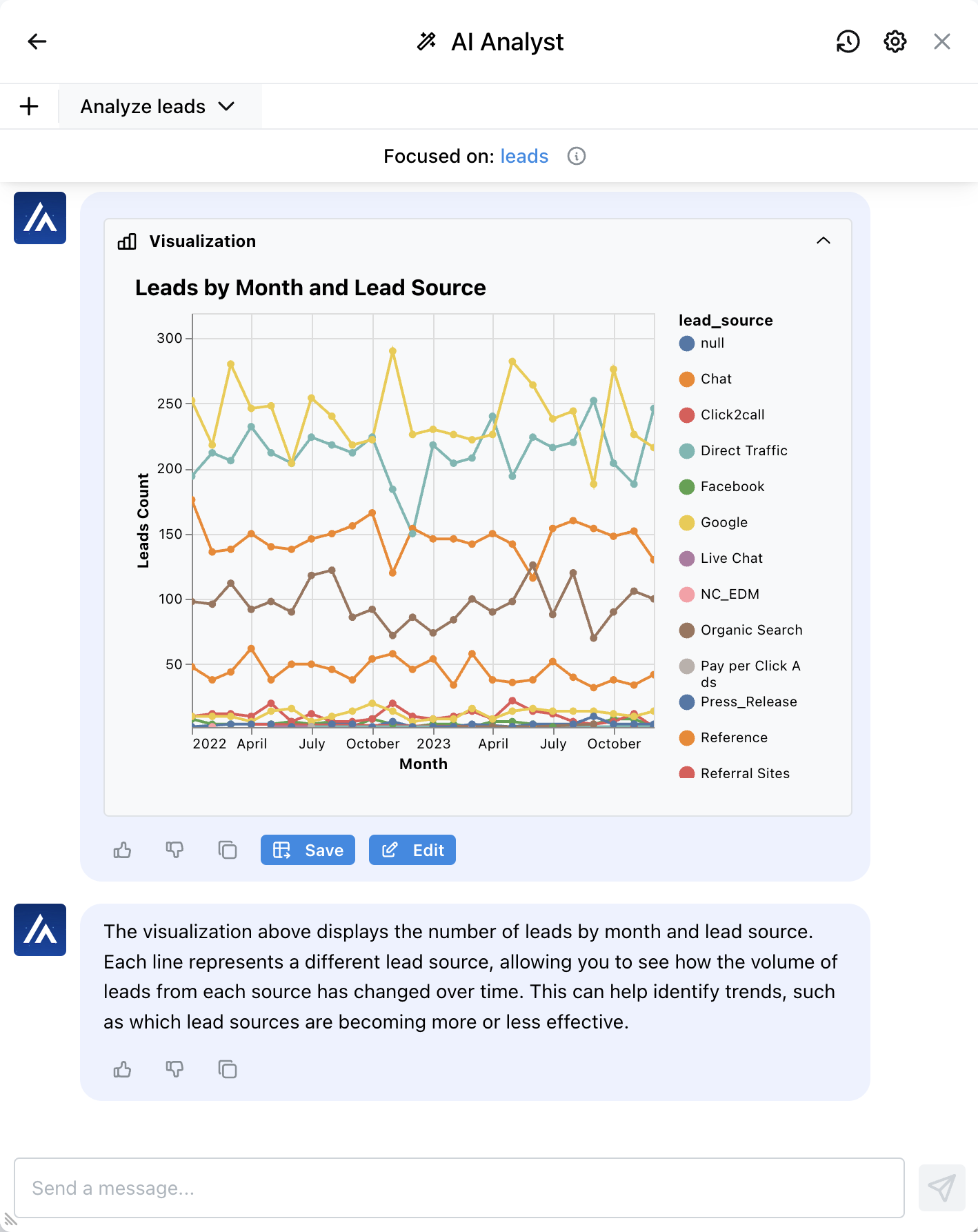Go back with the left arrow
The width and height of the screenshot is (978, 1232).
click(x=37, y=41)
